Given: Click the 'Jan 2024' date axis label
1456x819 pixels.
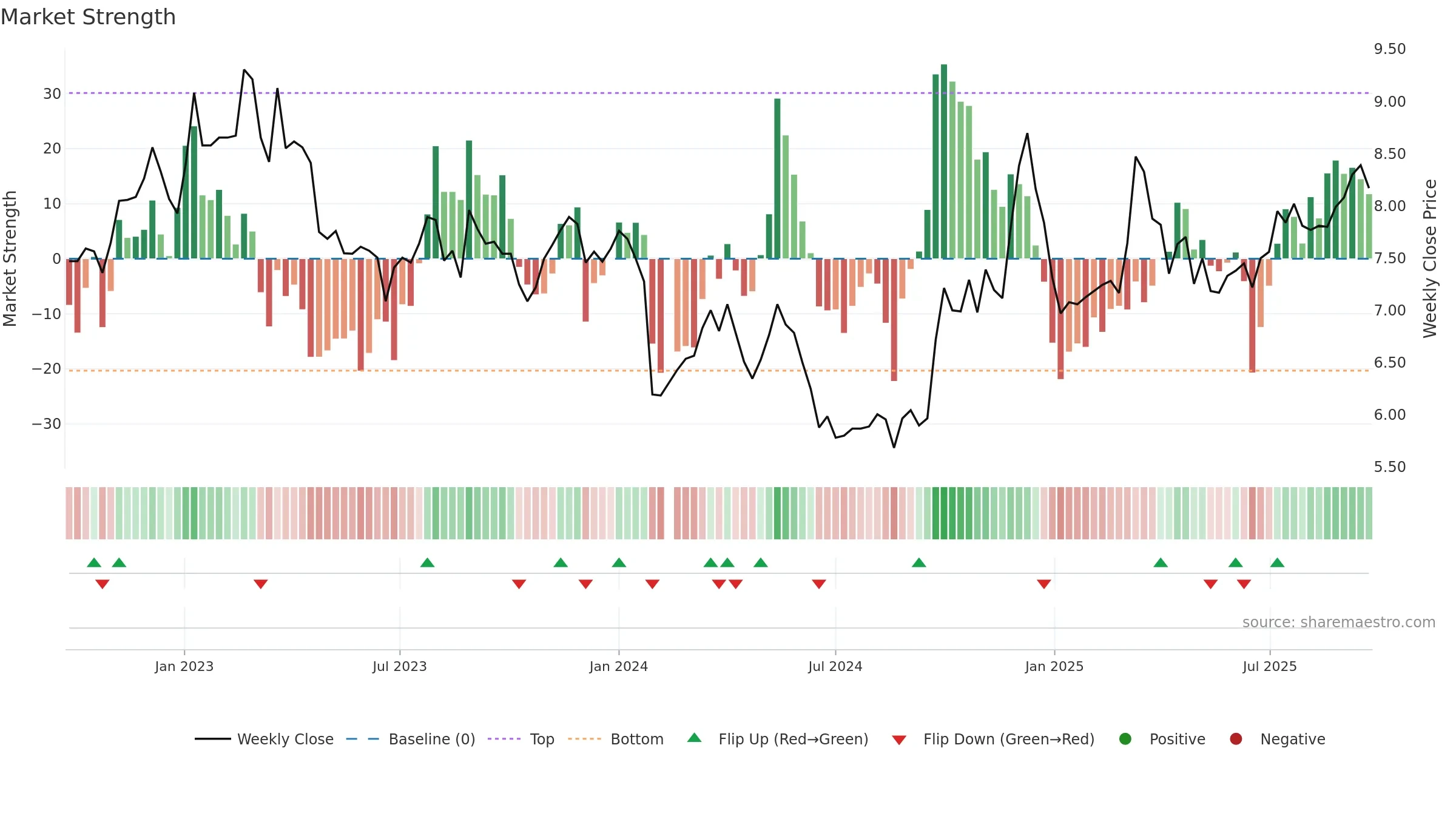Looking at the screenshot, I should tap(619, 666).
